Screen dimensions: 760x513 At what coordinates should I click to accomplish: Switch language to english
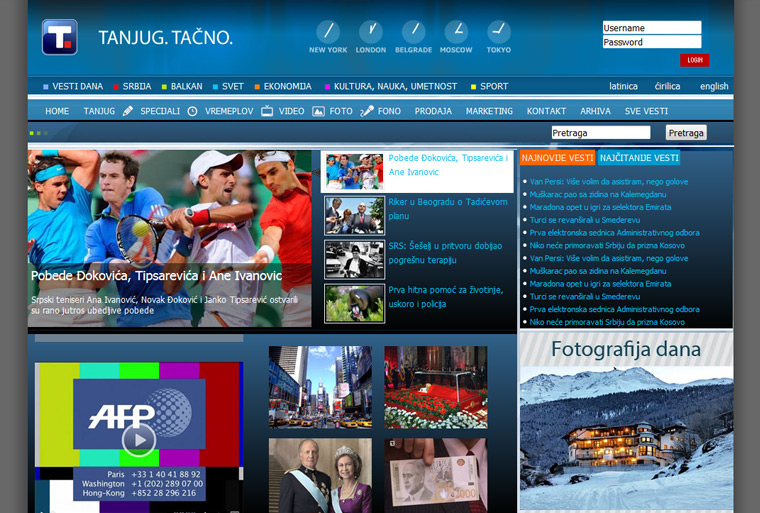tap(714, 86)
